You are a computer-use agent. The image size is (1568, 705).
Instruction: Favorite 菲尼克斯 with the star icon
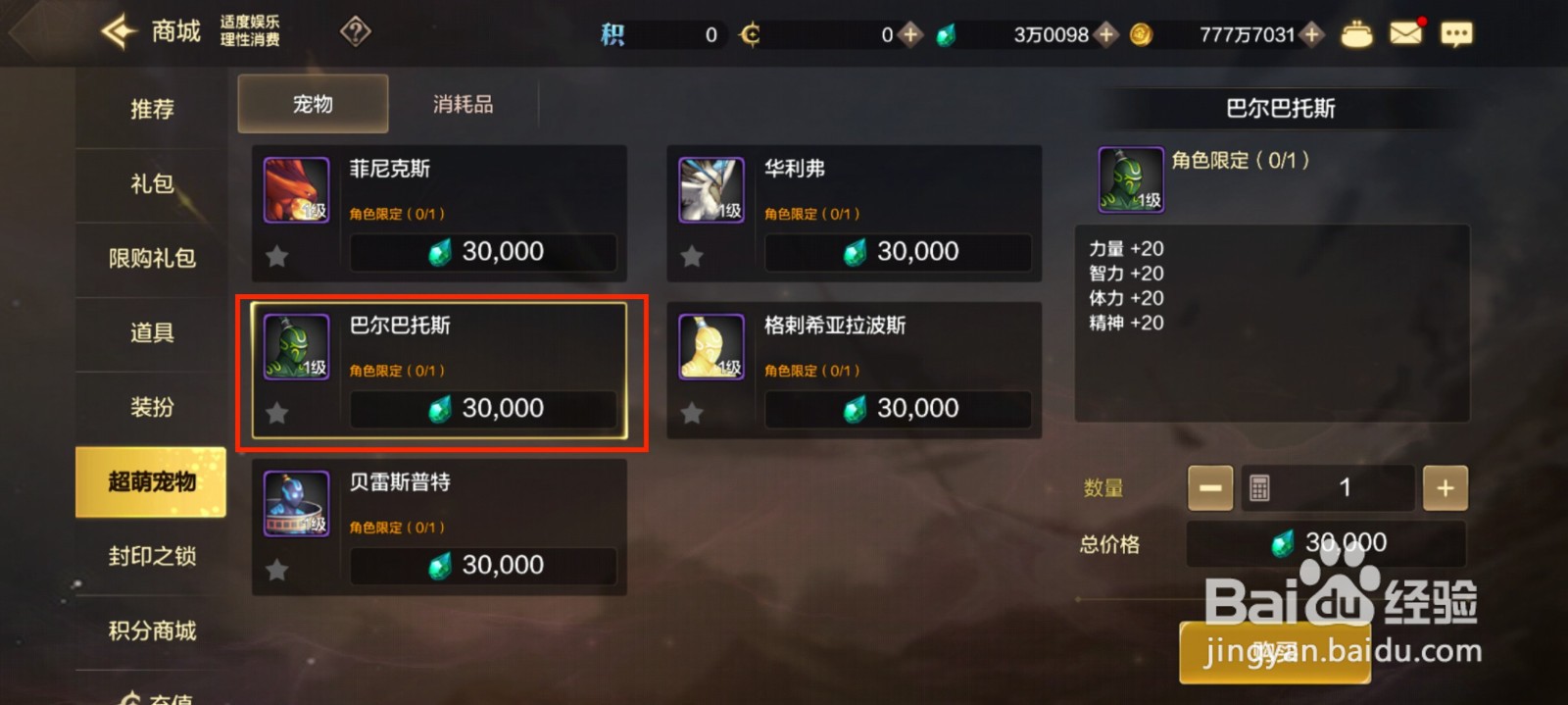277,256
